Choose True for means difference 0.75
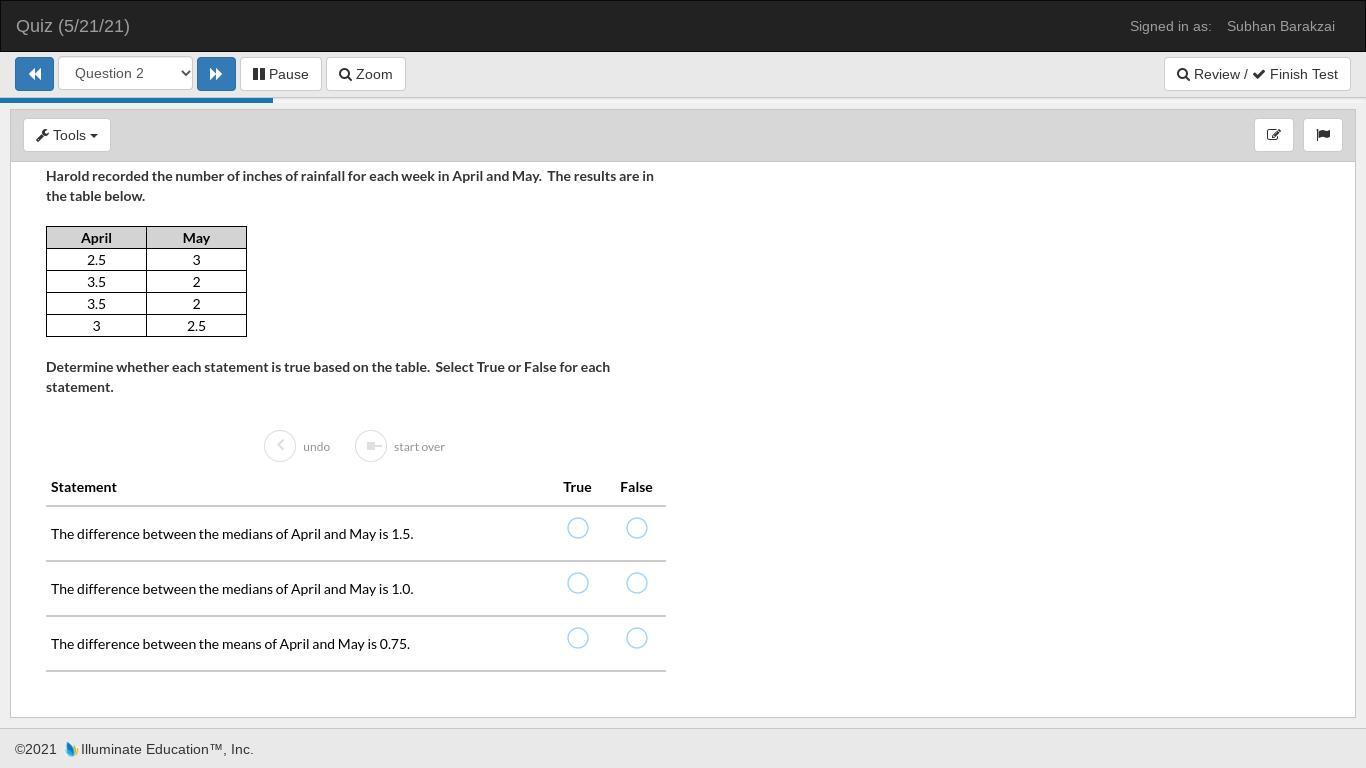This screenshot has width=1366, height=768. [577, 638]
